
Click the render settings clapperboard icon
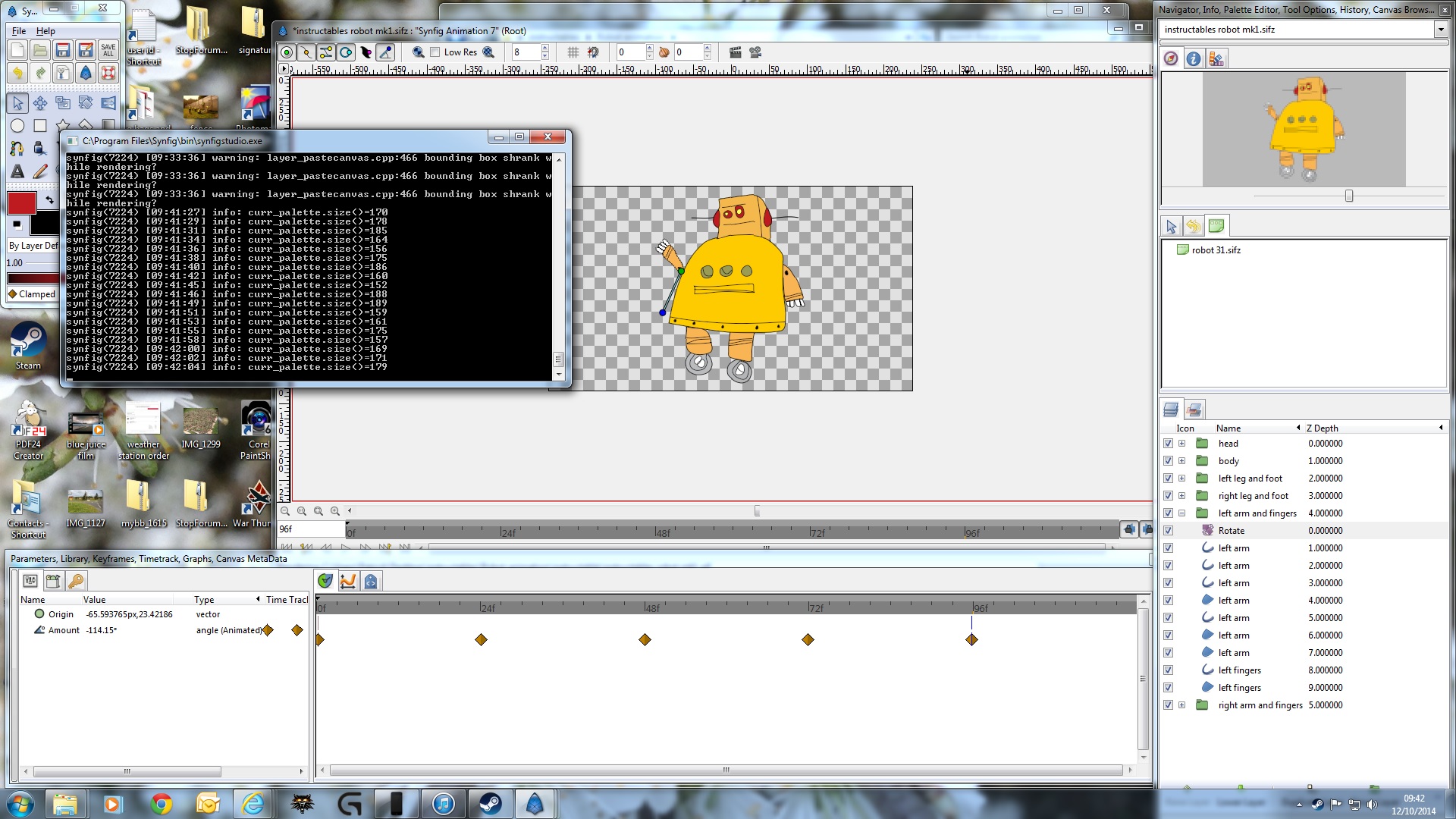coord(735,52)
